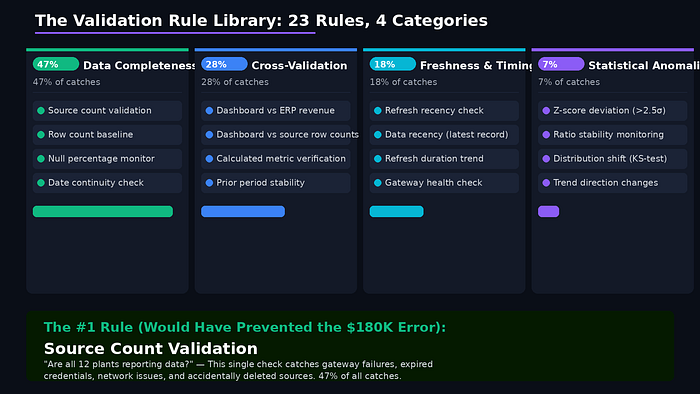
Task: Click the Refresh recency check rule
Action: [x=444, y=111]
